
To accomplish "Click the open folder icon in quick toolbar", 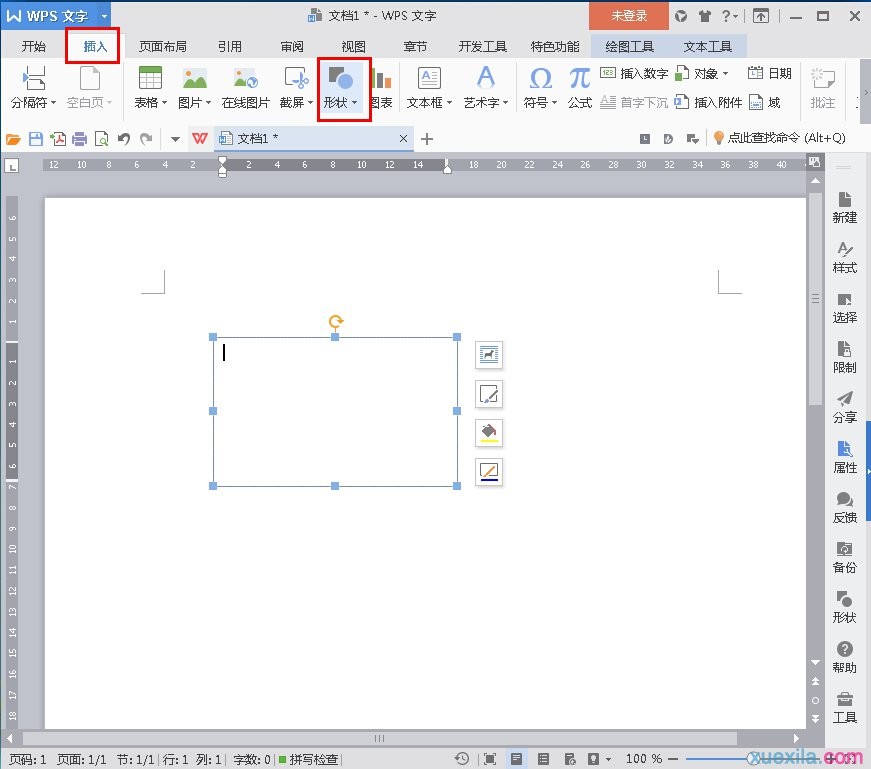I will 13,139.
